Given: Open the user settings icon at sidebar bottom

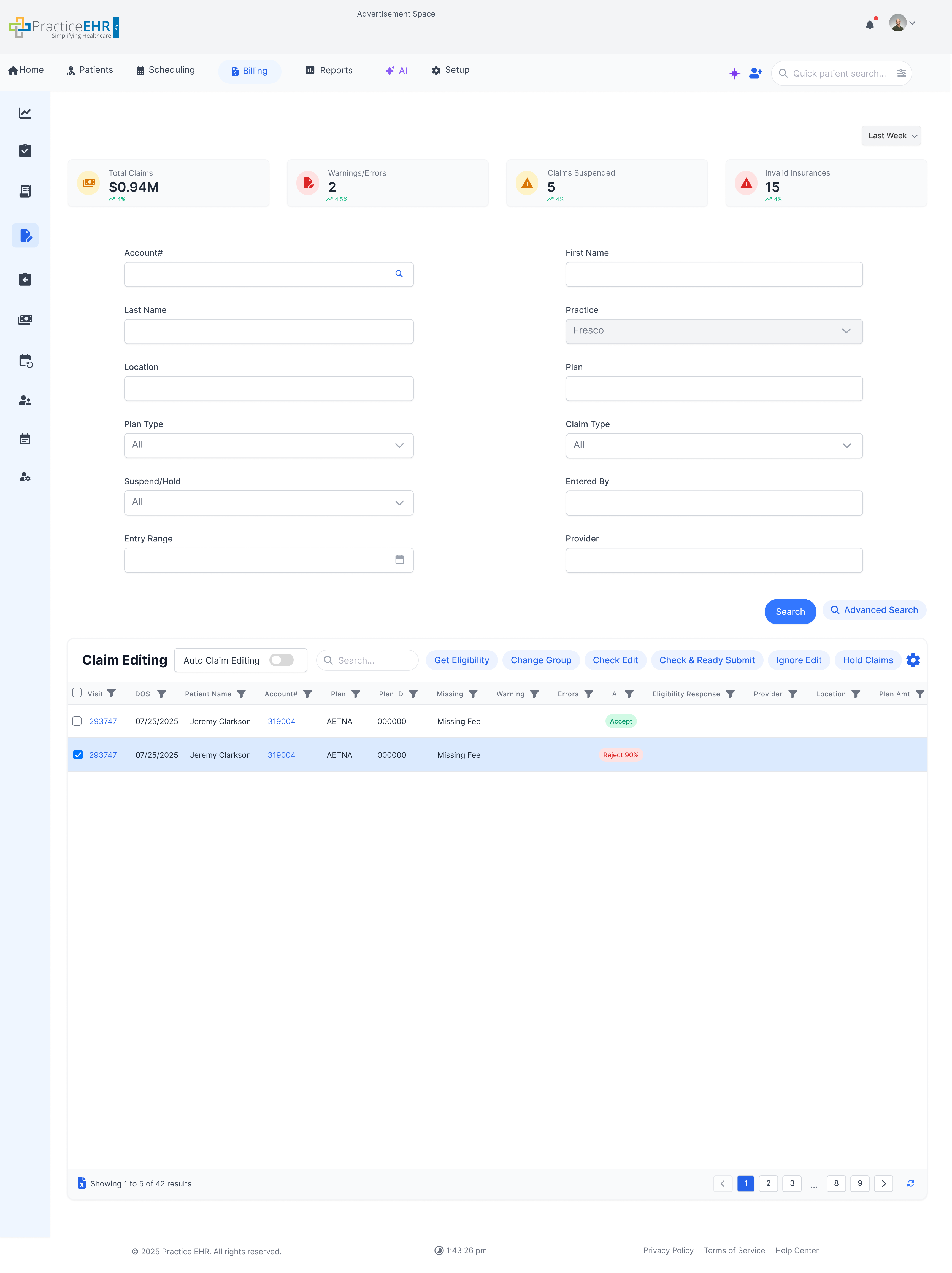Looking at the screenshot, I should point(25,476).
